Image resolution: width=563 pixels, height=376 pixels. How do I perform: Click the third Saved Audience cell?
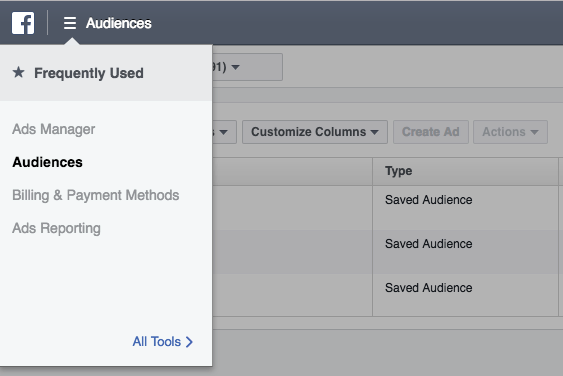click(465, 295)
